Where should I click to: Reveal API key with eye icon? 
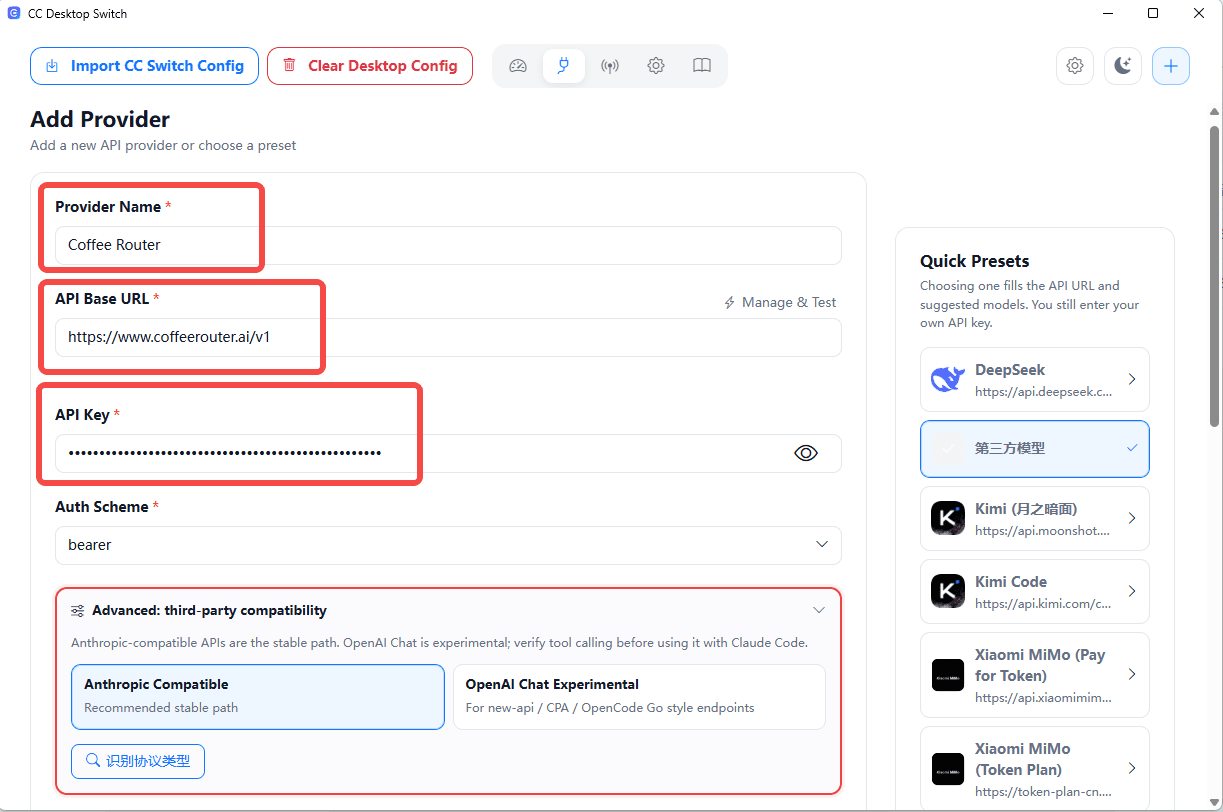click(806, 453)
